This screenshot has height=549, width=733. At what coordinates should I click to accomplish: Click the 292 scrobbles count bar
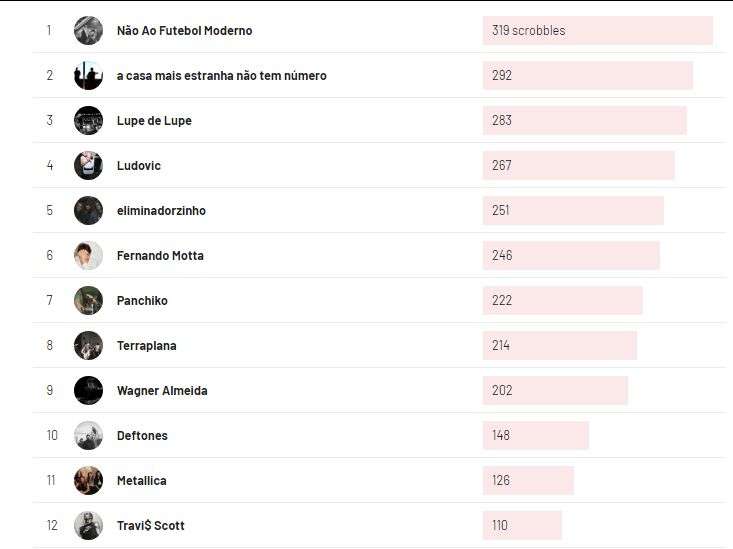click(587, 76)
